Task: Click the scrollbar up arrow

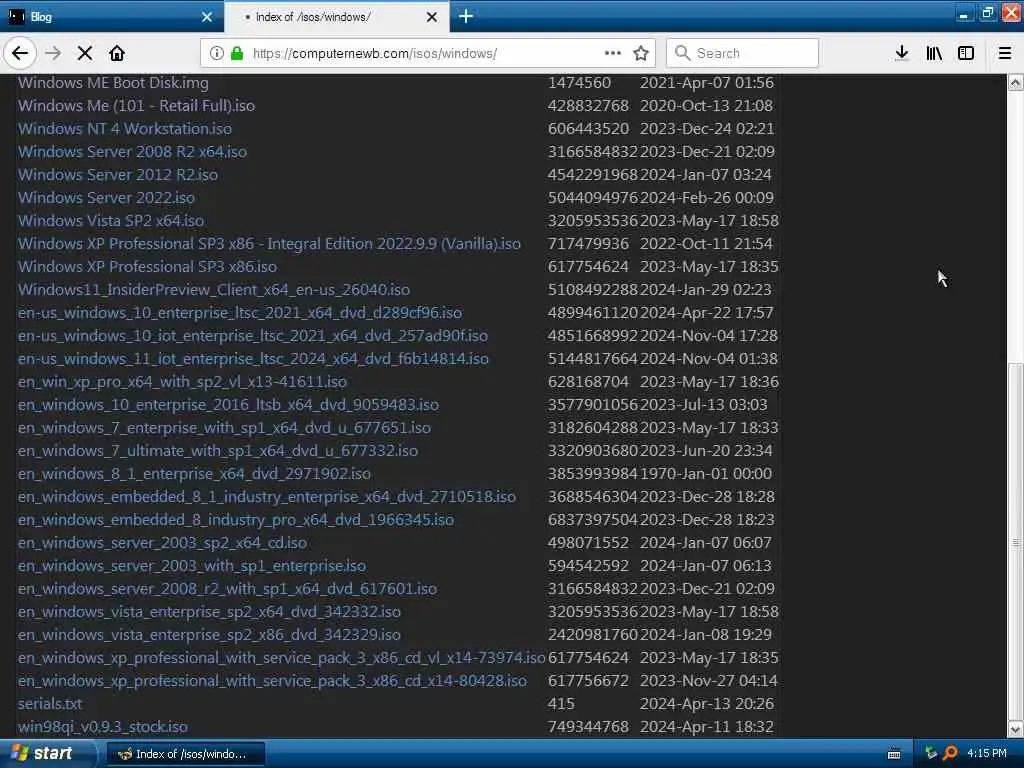Action: pos(1016,82)
